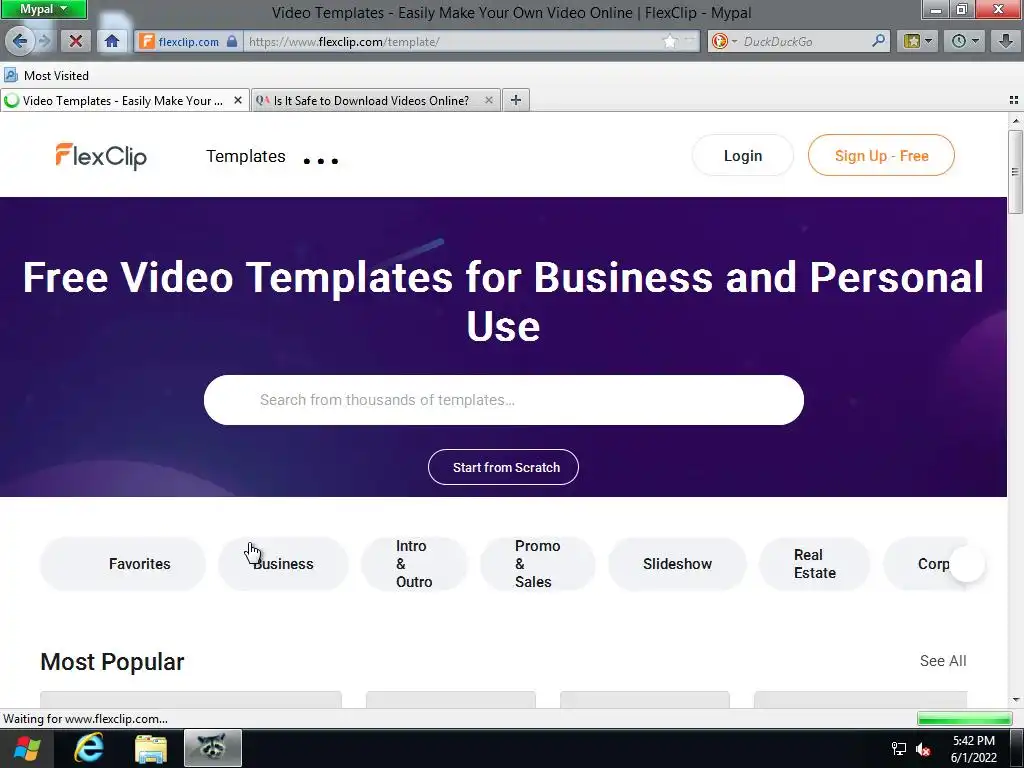The width and height of the screenshot is (1024, 768).
Task: Launch Internet Explorer from taskbar
Action: [x=89, y=748]
